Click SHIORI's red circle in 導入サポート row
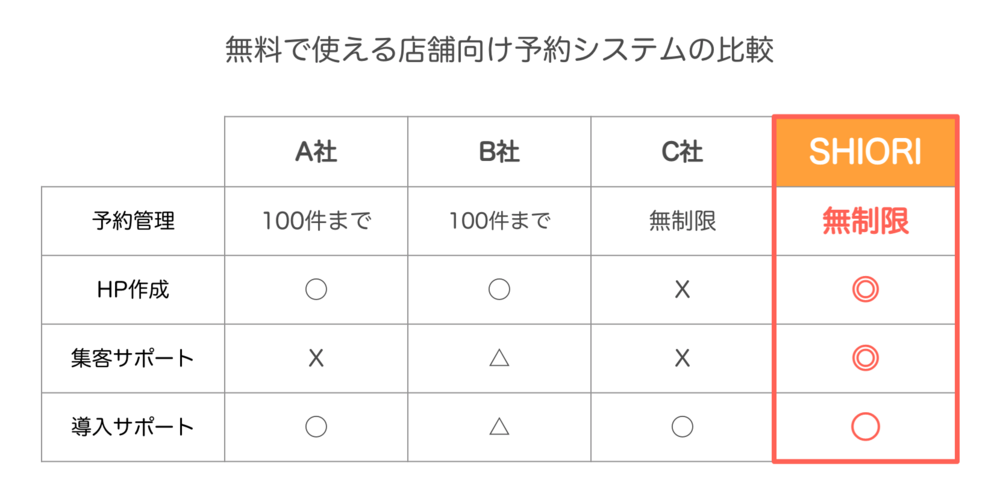The image size is (1000, 490). [x=865, y=427]
